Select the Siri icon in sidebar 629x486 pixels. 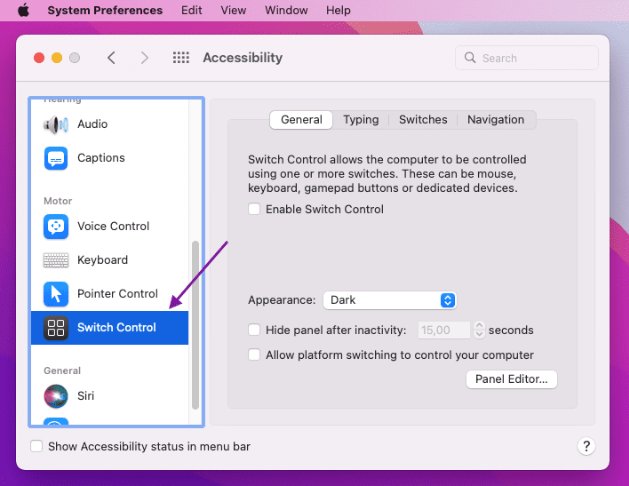(56, 396)
